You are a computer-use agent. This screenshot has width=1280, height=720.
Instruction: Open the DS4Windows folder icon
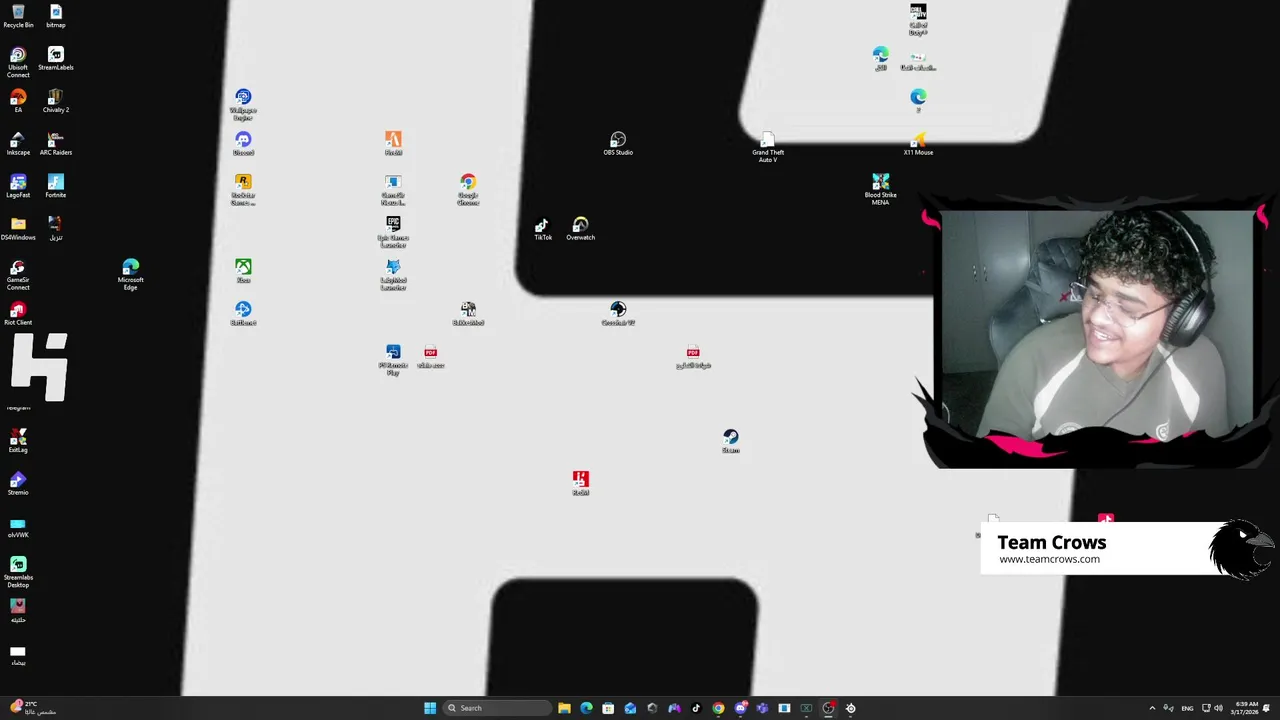point(18,229)
